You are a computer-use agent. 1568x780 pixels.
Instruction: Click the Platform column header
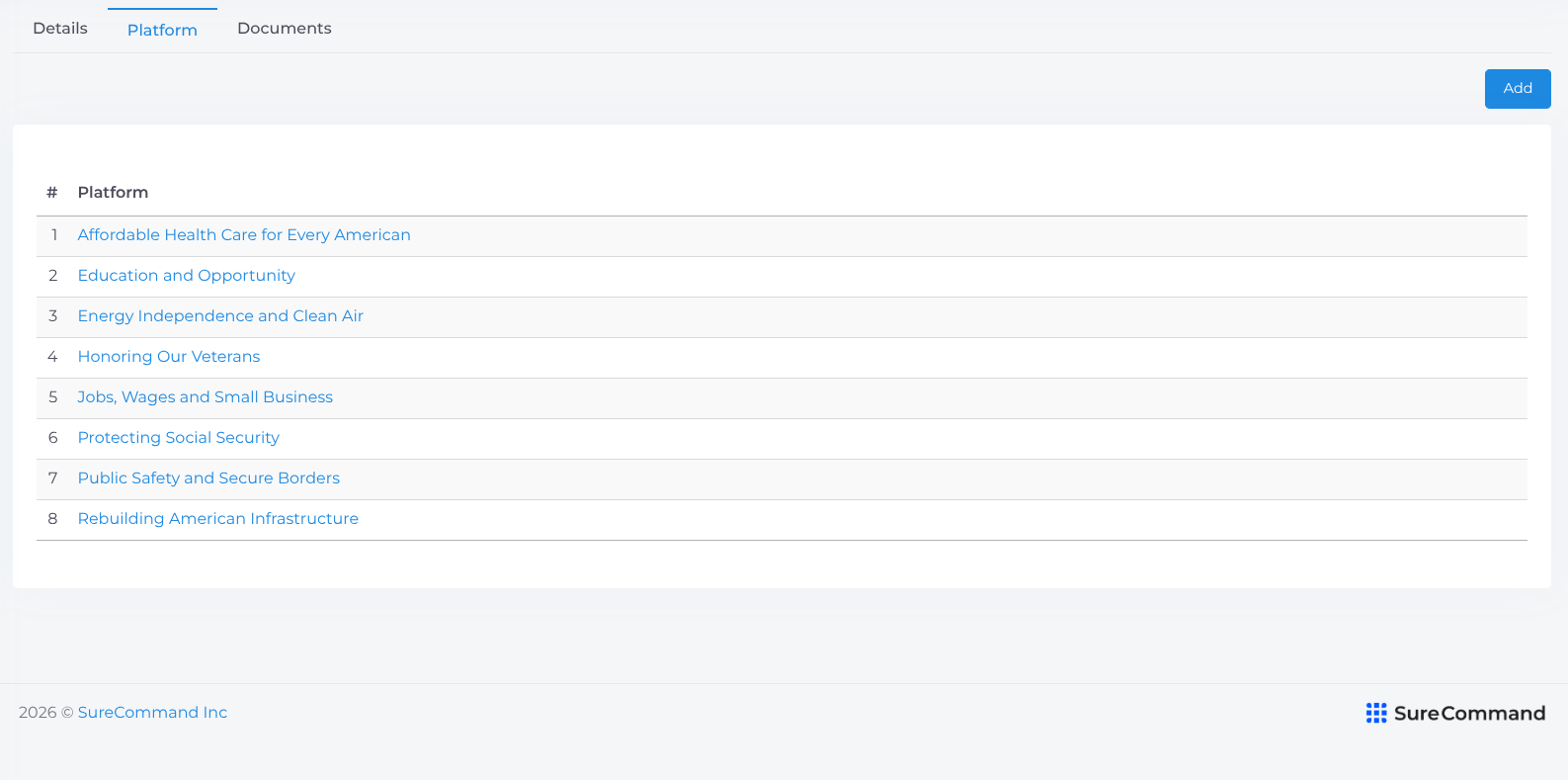113,193
